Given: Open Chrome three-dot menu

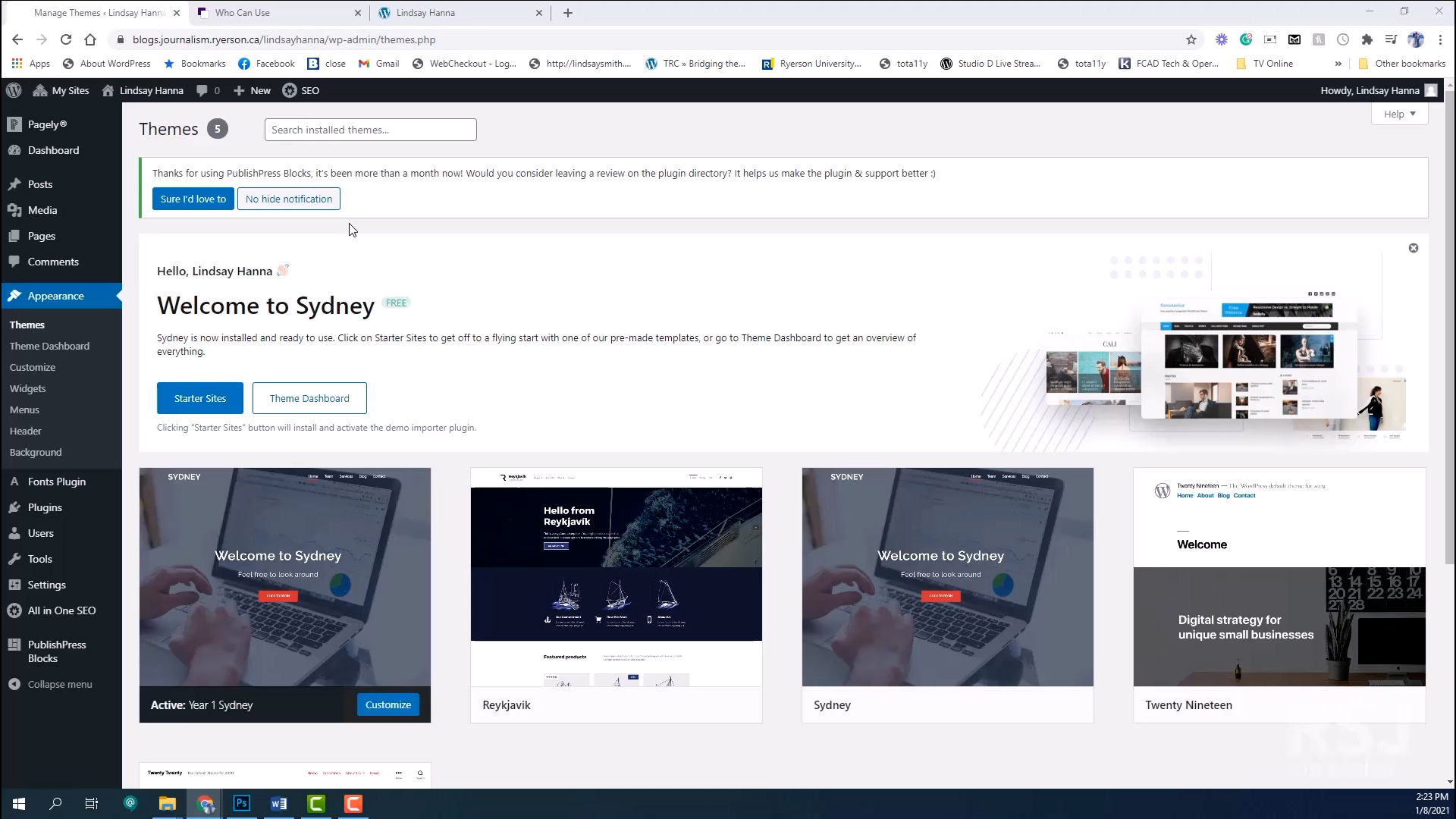Looking at the screenshot, I should pyautogui.click(x=1440, y=39).
